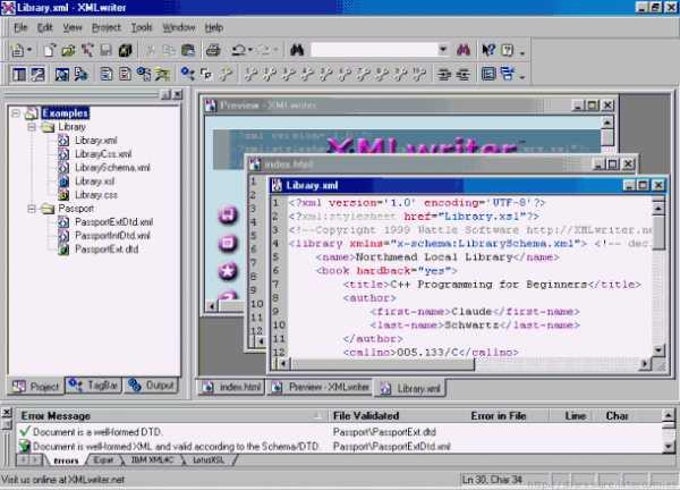Select Library.xsl in project tree
680x490 pixels.
click(x=95, y=181)
